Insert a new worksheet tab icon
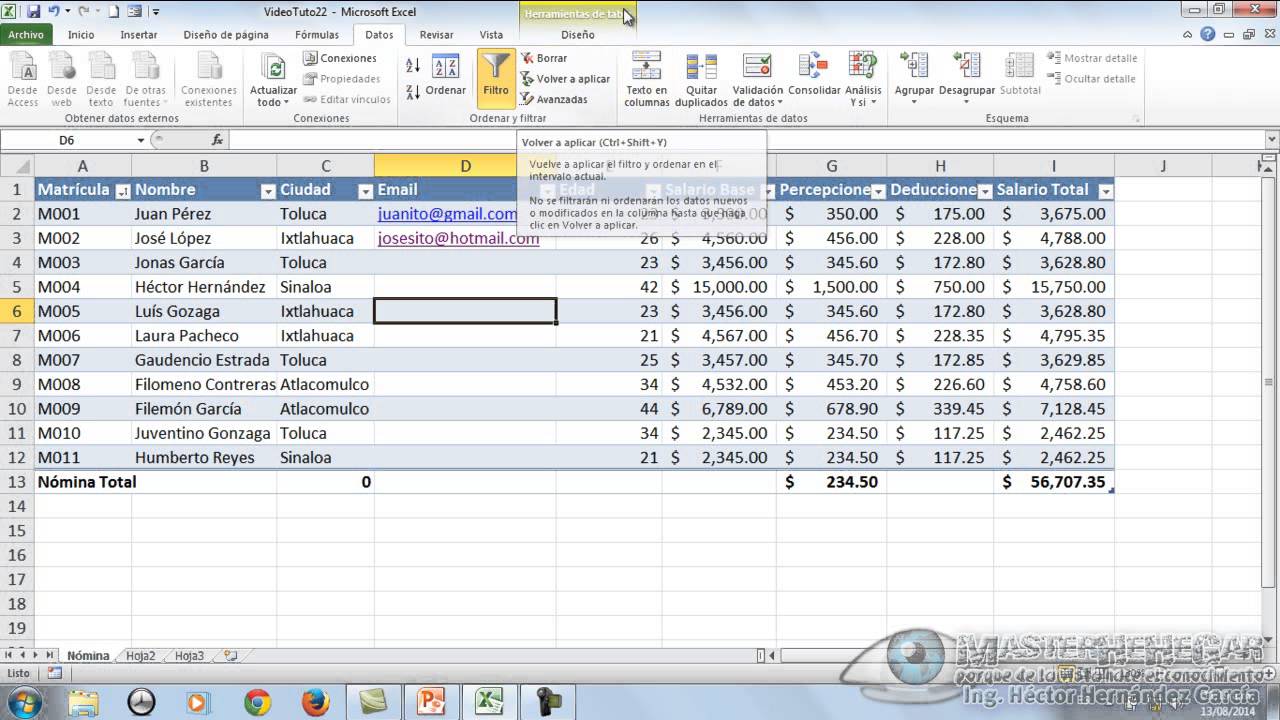 click(230, 656)
